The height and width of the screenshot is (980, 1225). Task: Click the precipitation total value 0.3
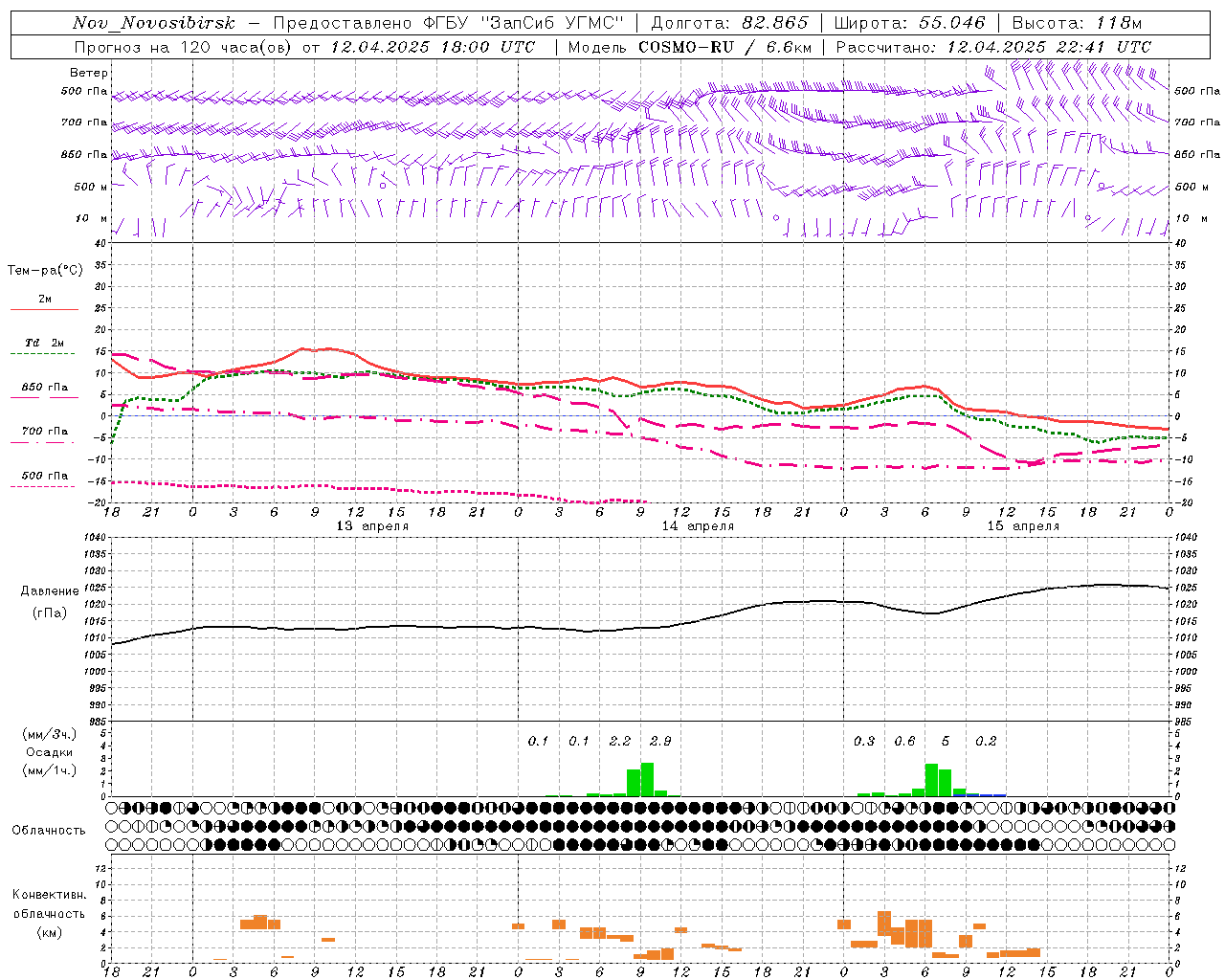(x=864, y=742)
